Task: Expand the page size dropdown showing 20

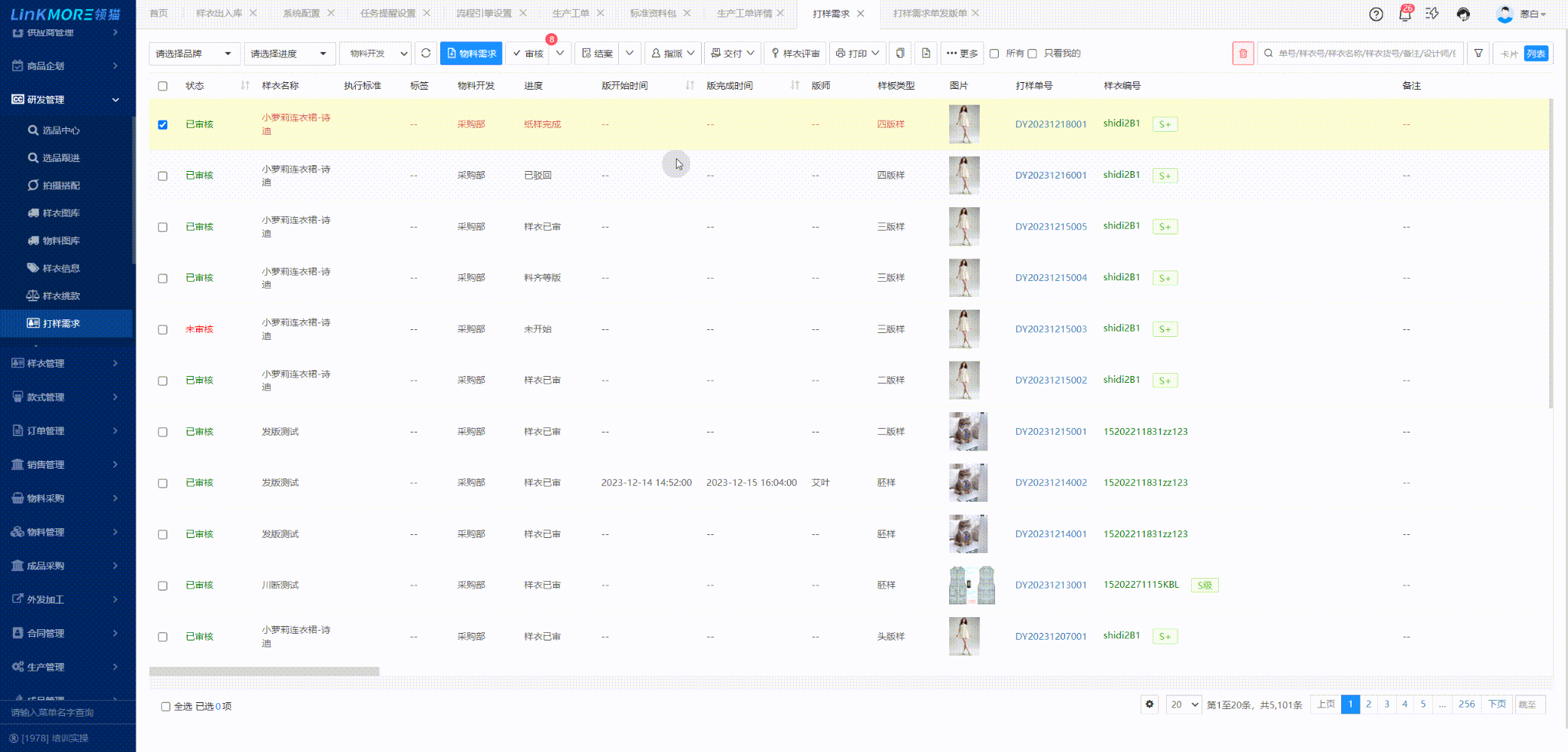Action: tap(1184, 705)
